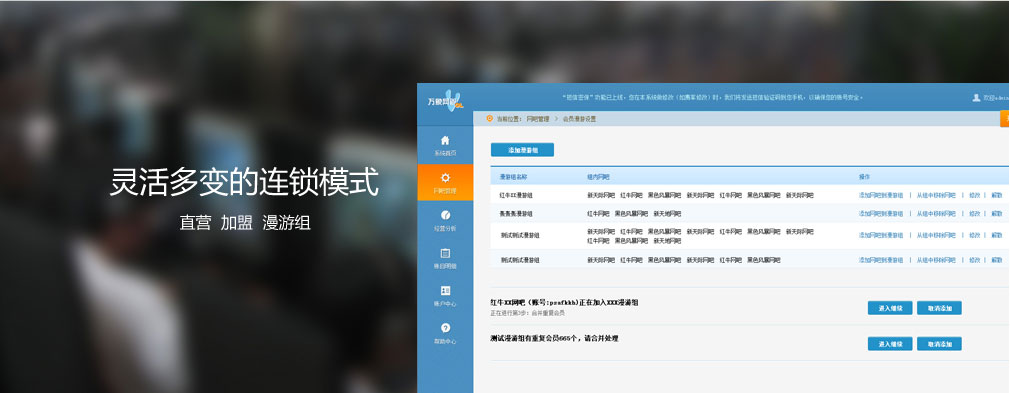Click 新天地网吧 in the 美美美漫游组 row

[x=667, y=213]
